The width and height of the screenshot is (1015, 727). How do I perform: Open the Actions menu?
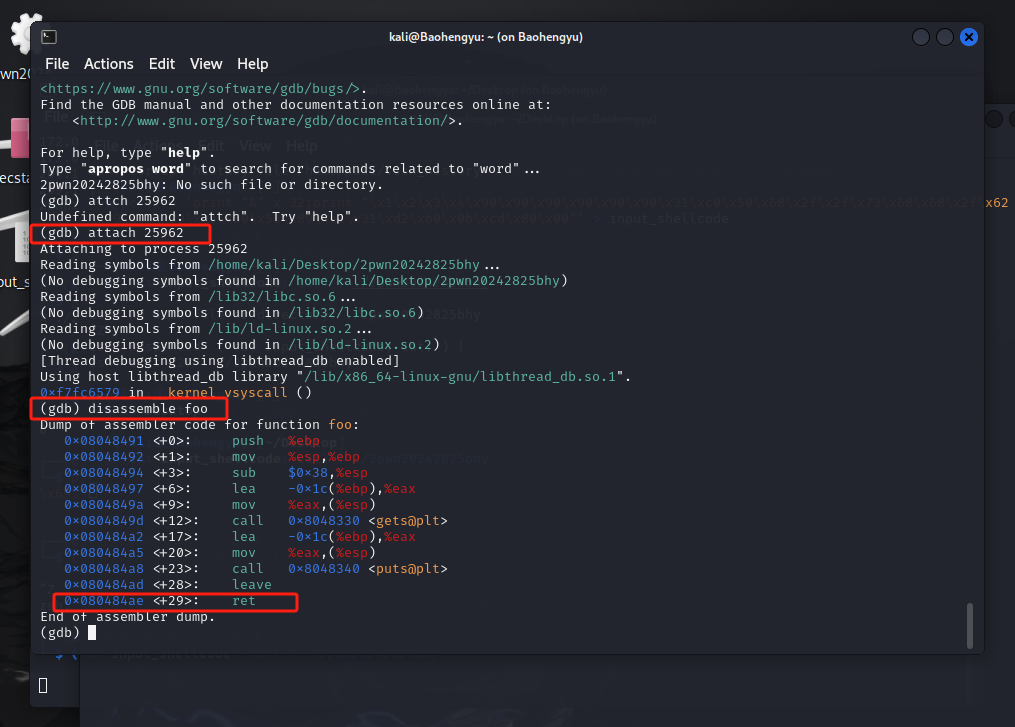(109, 64)
